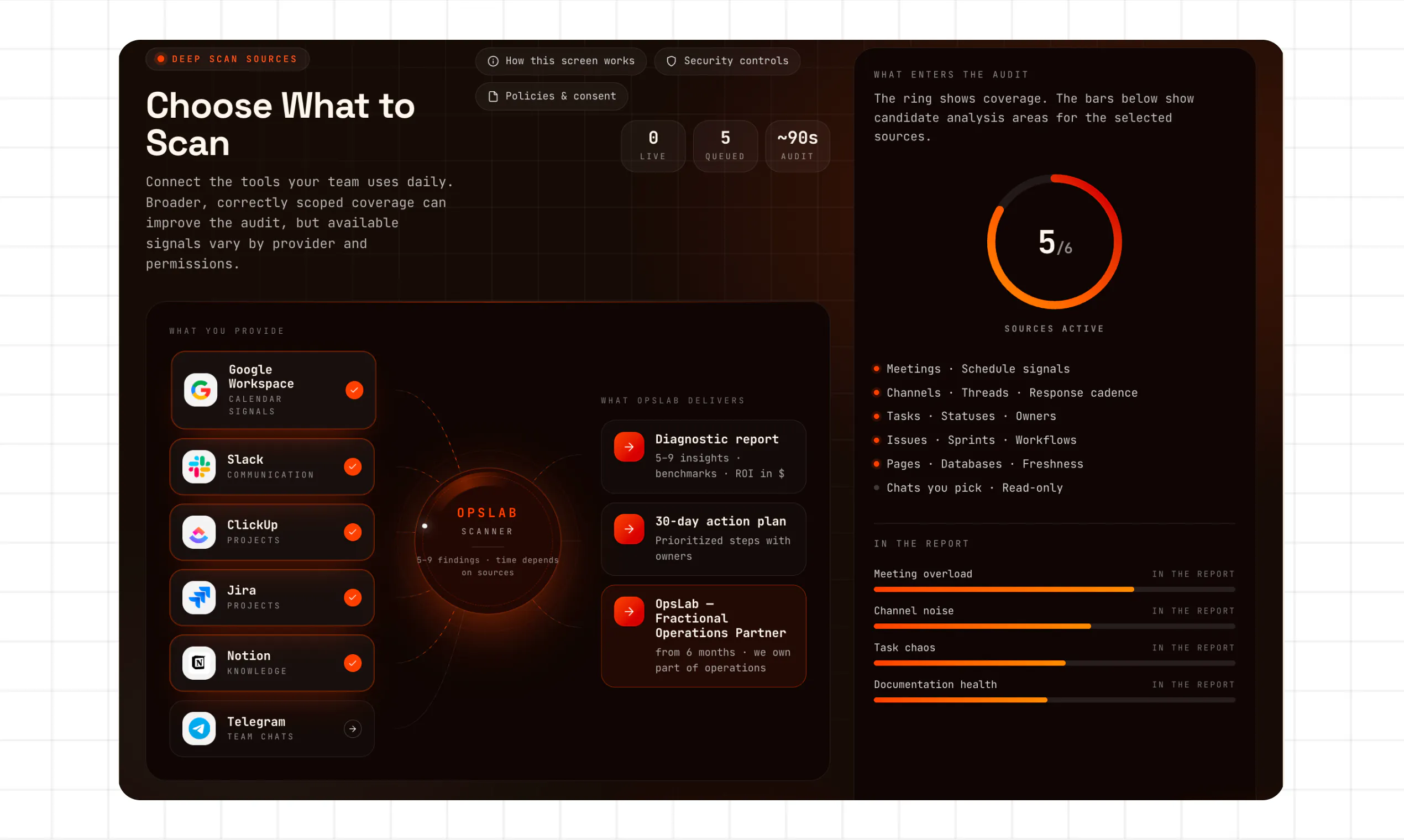The height and width of the screenshot is (840, 1404).
Task: Connect Telegram using its arrow button
Action: click(353, 729)
